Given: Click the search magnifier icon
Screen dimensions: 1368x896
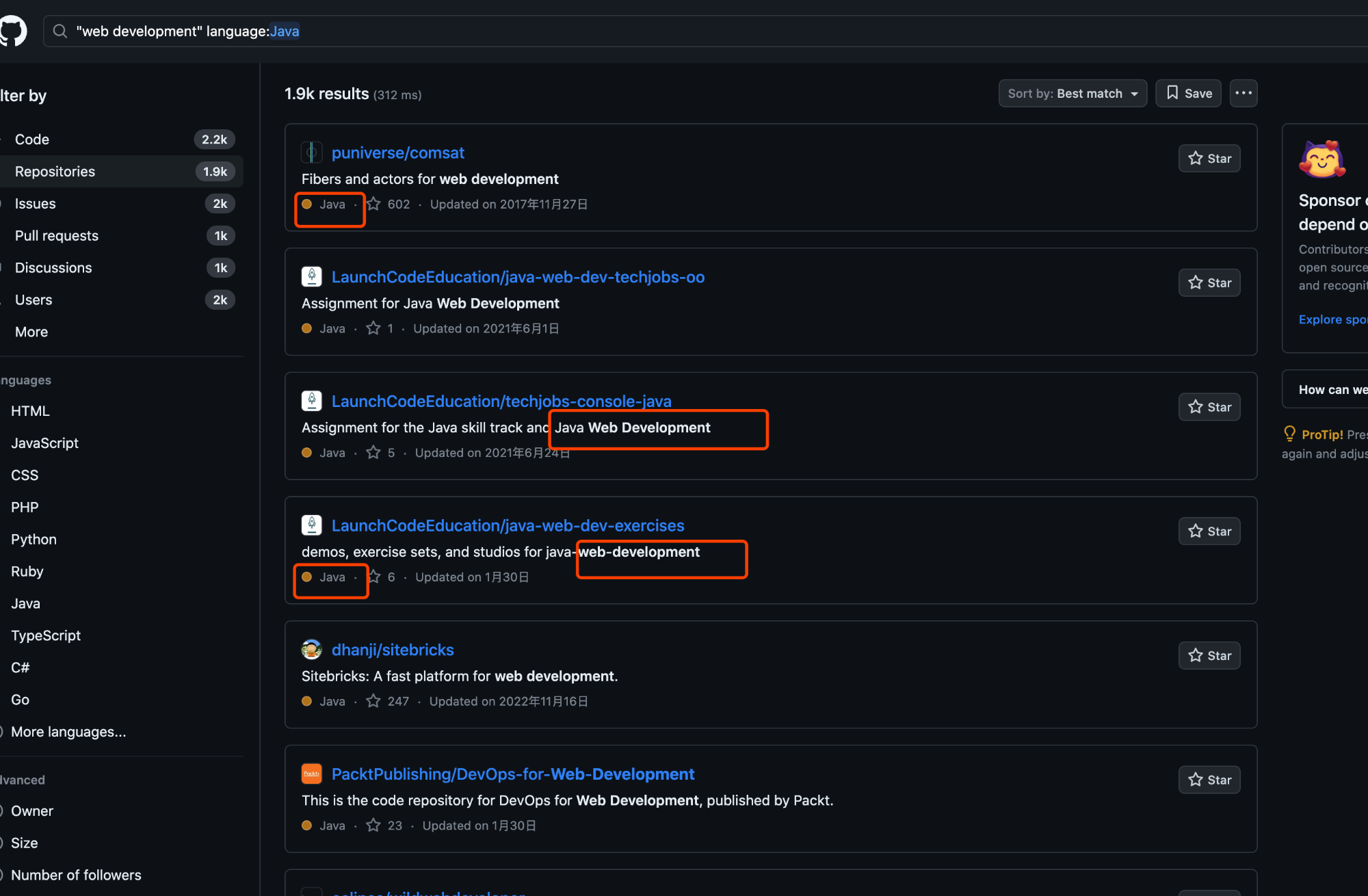Looking at the screenshot, I should pyautogui.click(x=60, y=31).
